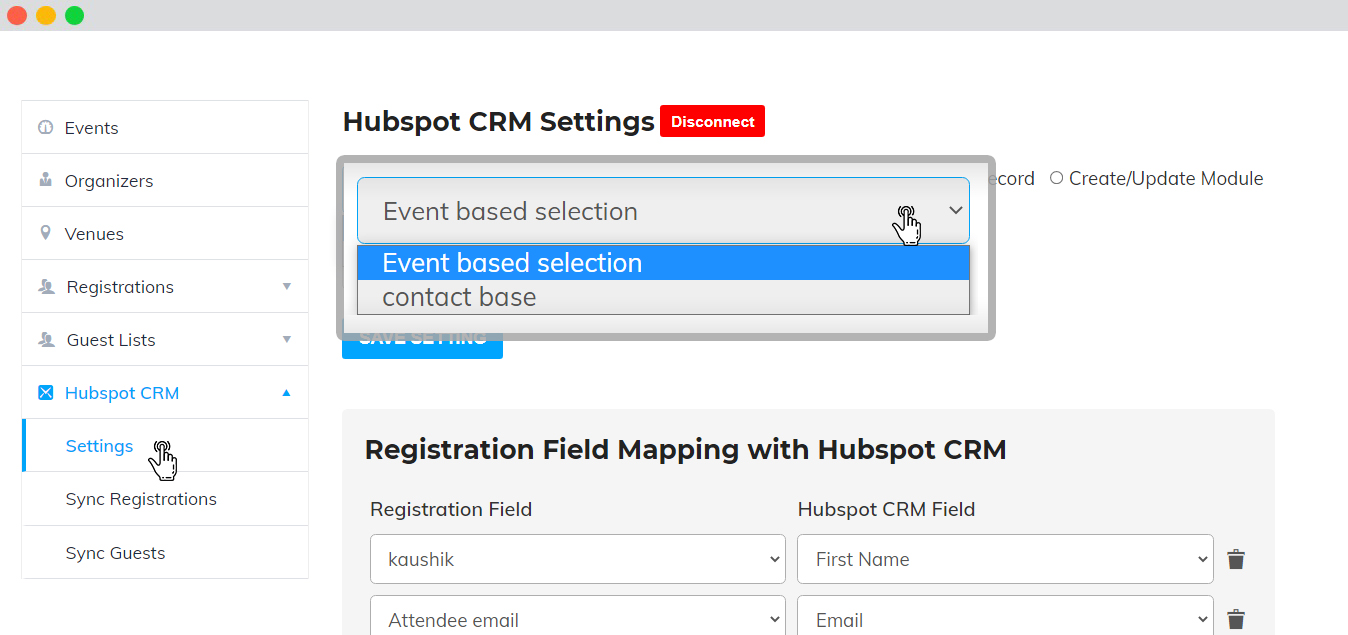Click the Registration Field Mapping with Hubspot CRM heading
The height and width of the screenshot is (635, 1348).
pos(685,450)
